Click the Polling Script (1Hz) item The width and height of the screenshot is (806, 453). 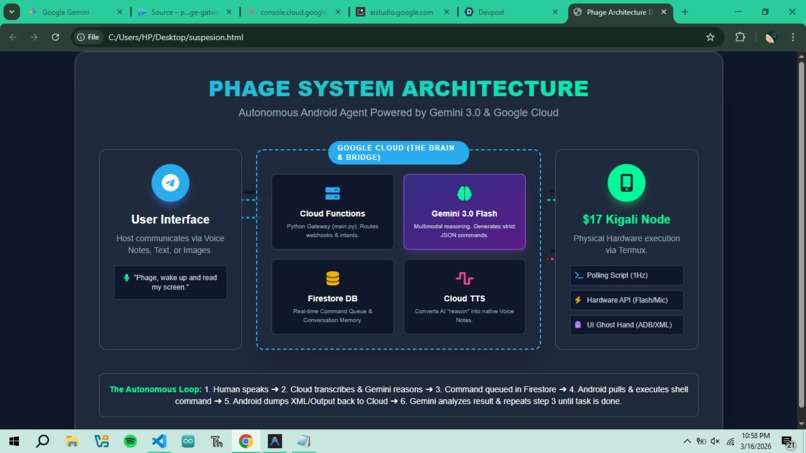click(626, 276)
